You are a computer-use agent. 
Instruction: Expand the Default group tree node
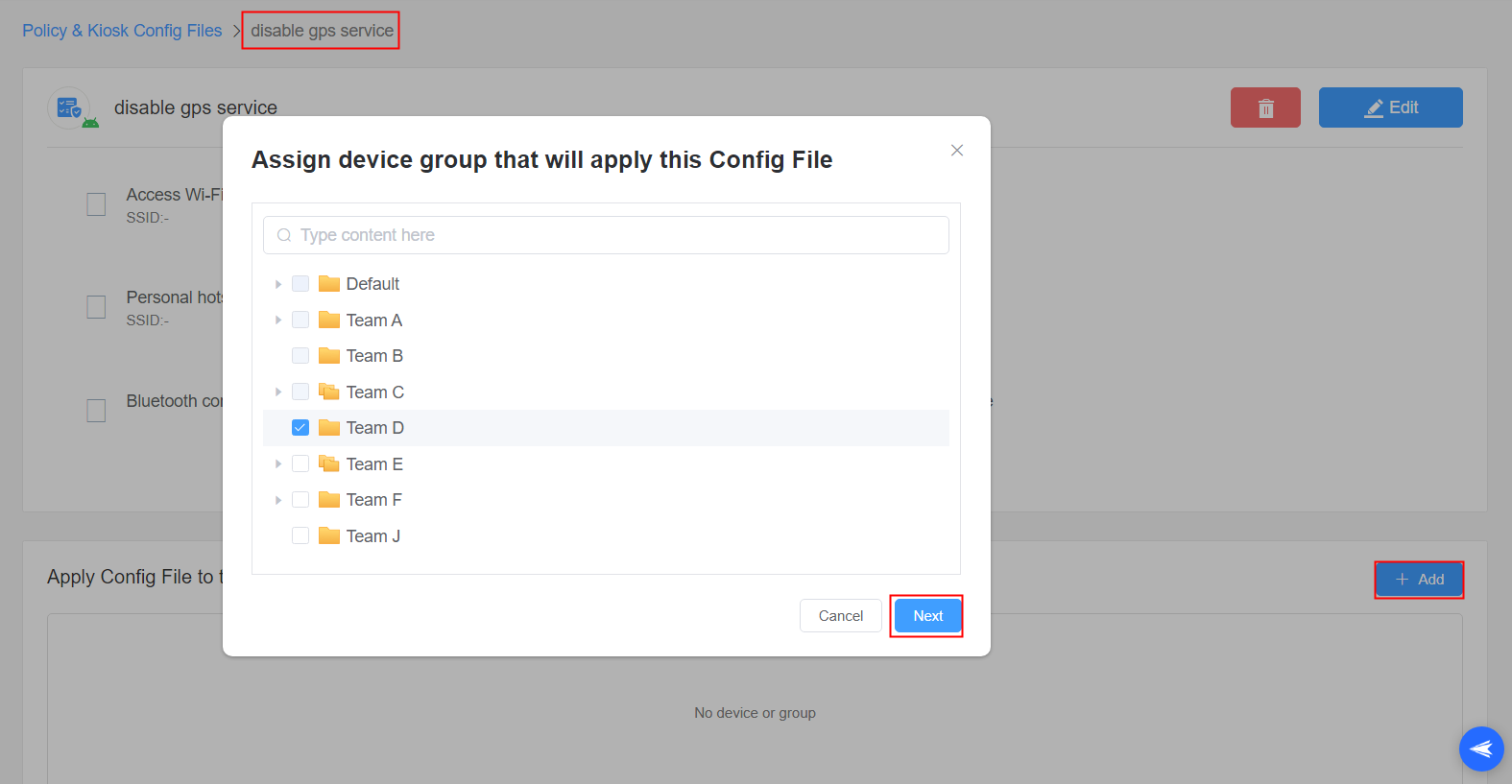pyautogui.click(x=278, y=284)
